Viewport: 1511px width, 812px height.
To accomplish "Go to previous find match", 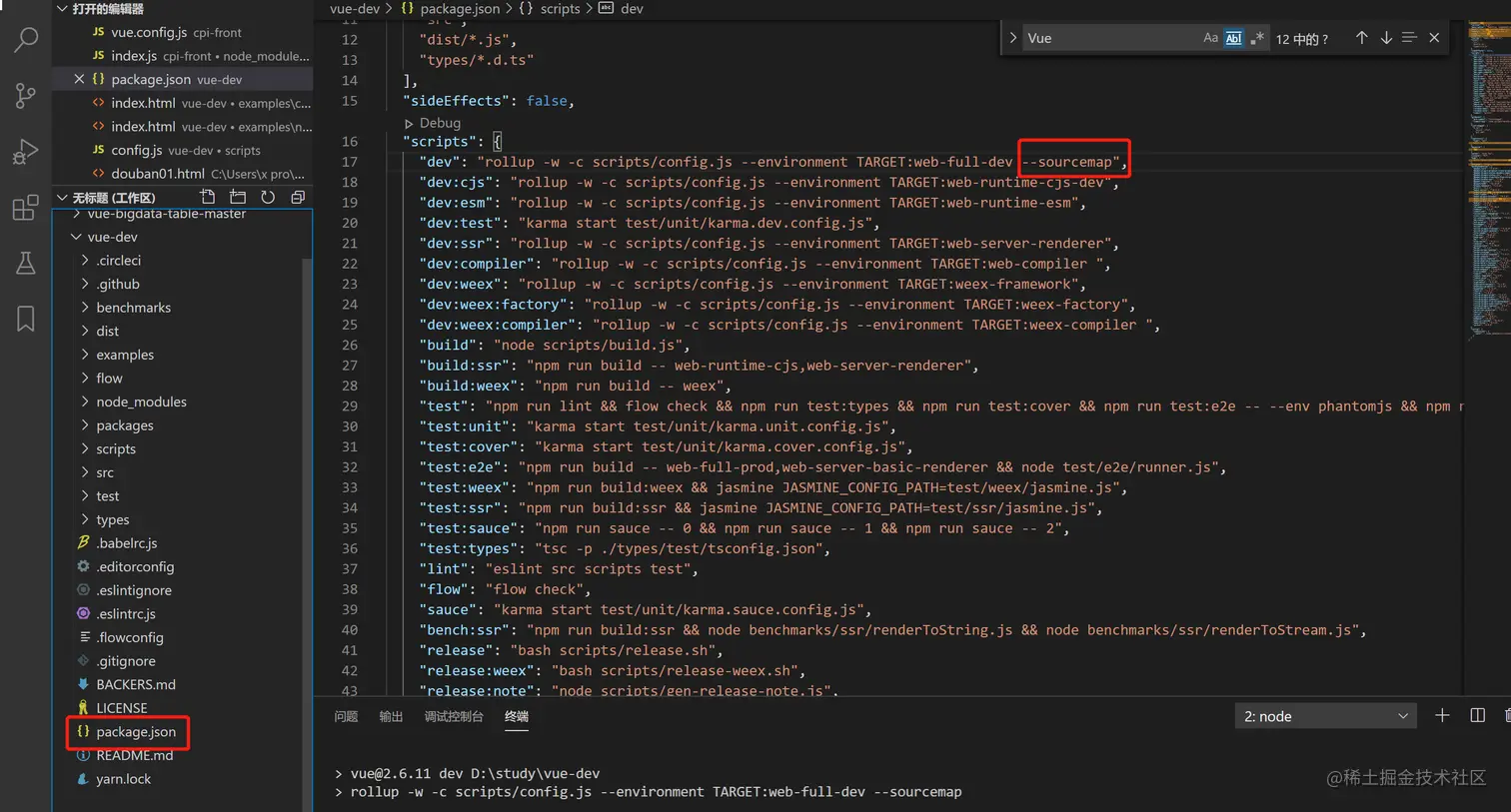I will point(1361,38).
